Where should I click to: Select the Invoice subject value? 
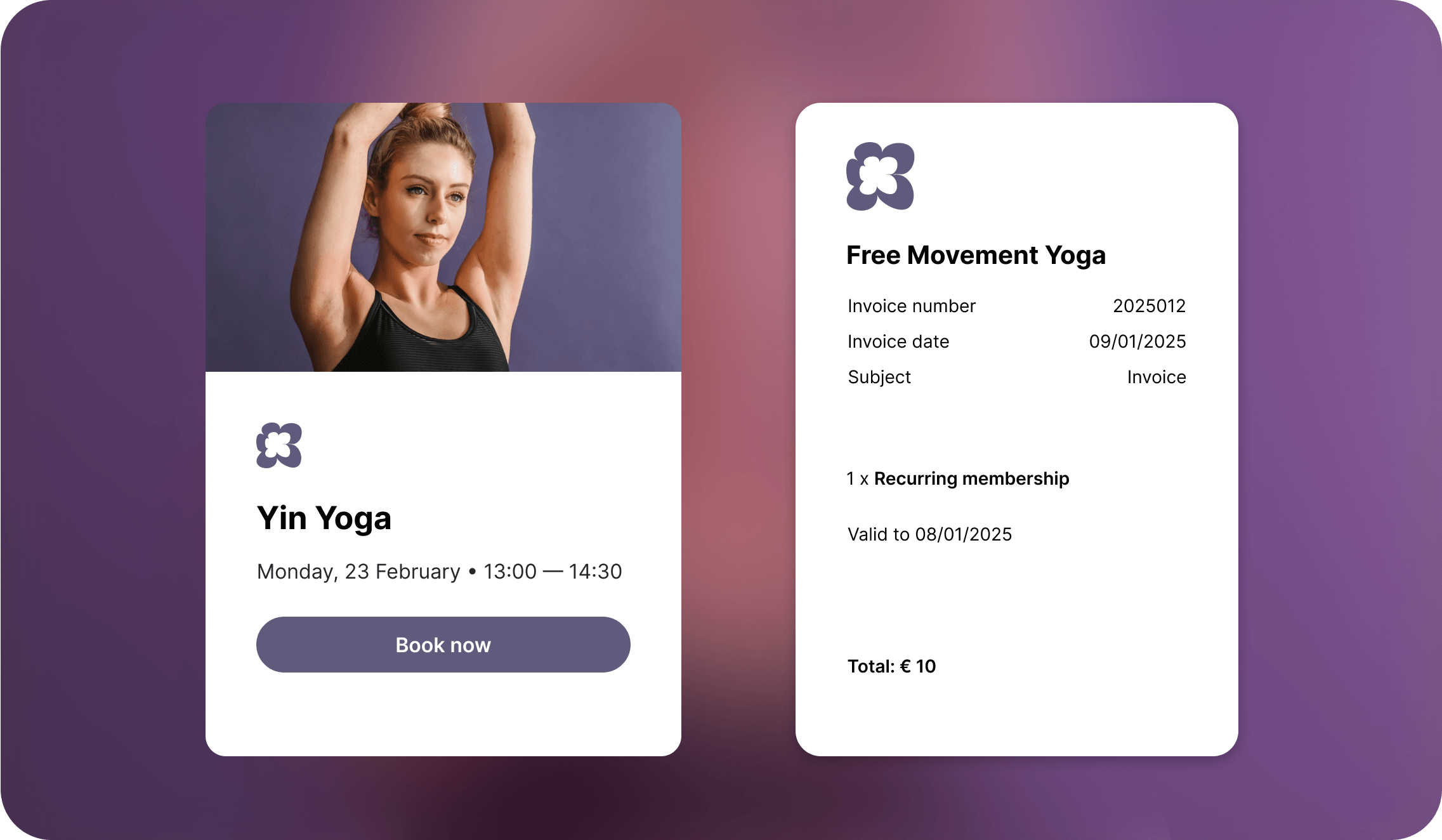1157,377
